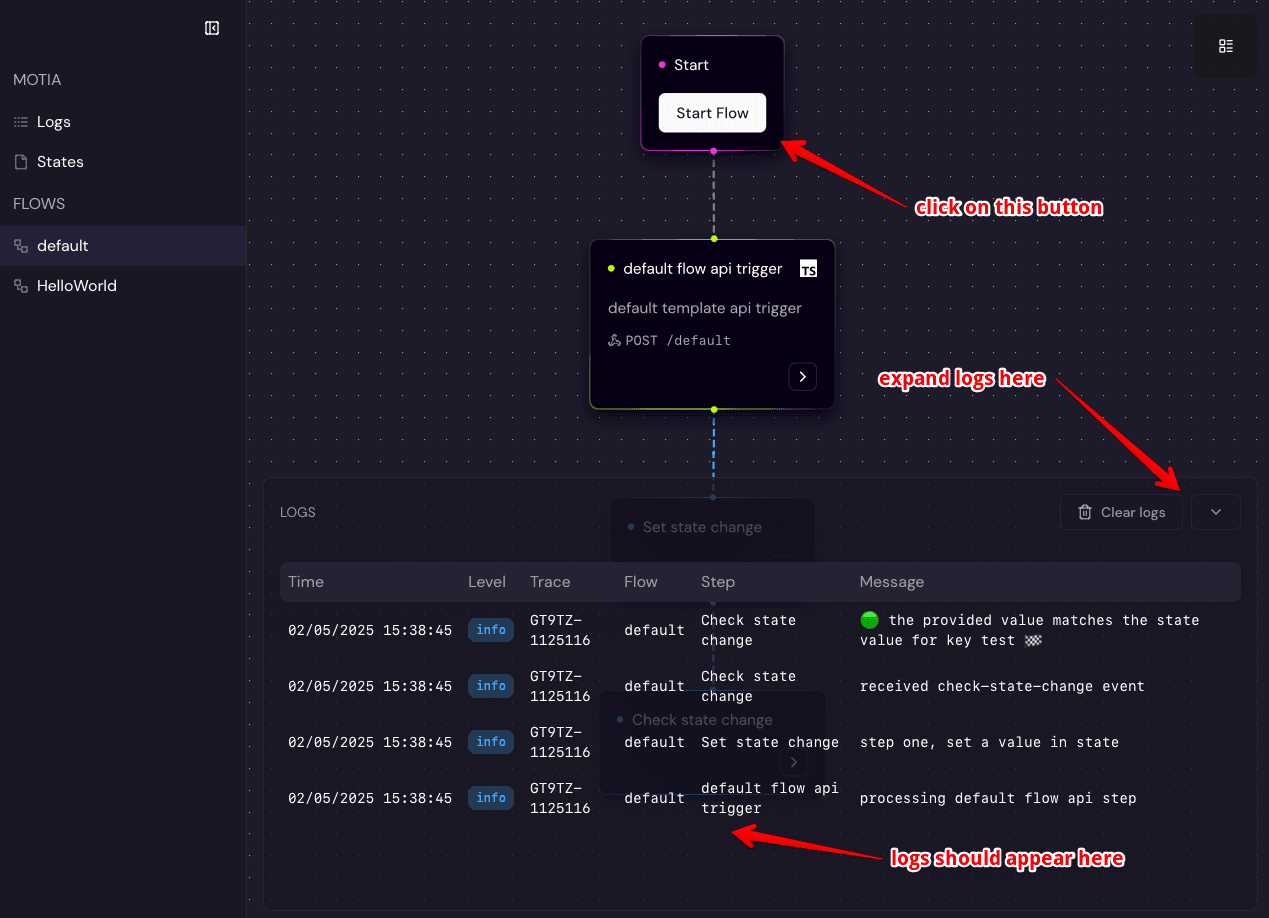Expand the Check state change node arrow

tap(794, 763)
